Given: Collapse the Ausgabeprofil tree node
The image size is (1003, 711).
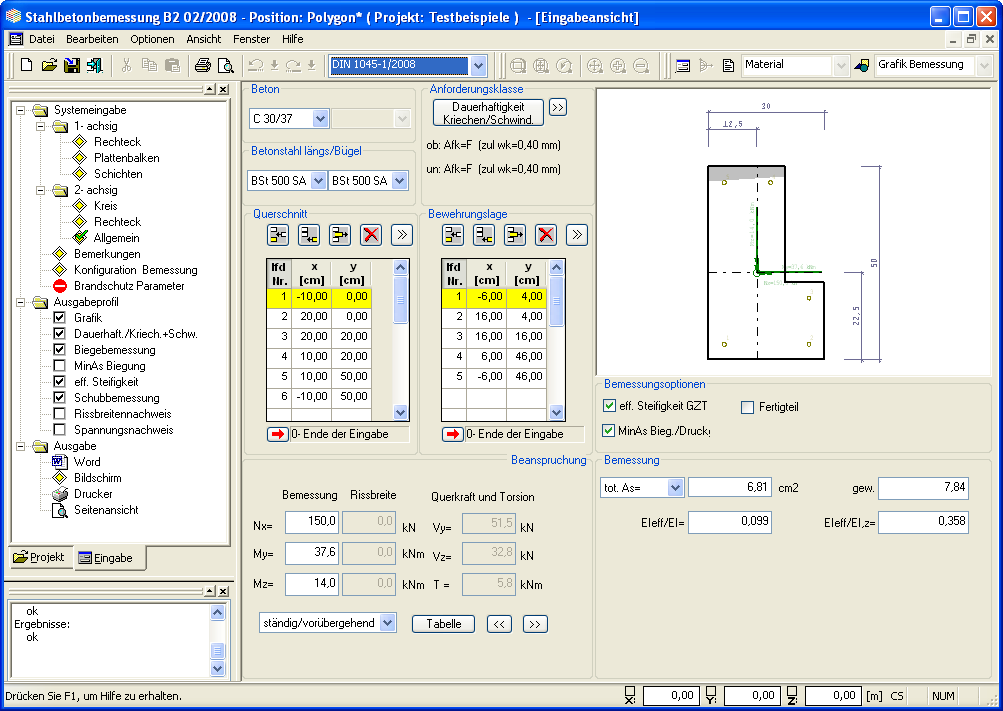Looking at the screenshot, I should [x=20, y=302].
